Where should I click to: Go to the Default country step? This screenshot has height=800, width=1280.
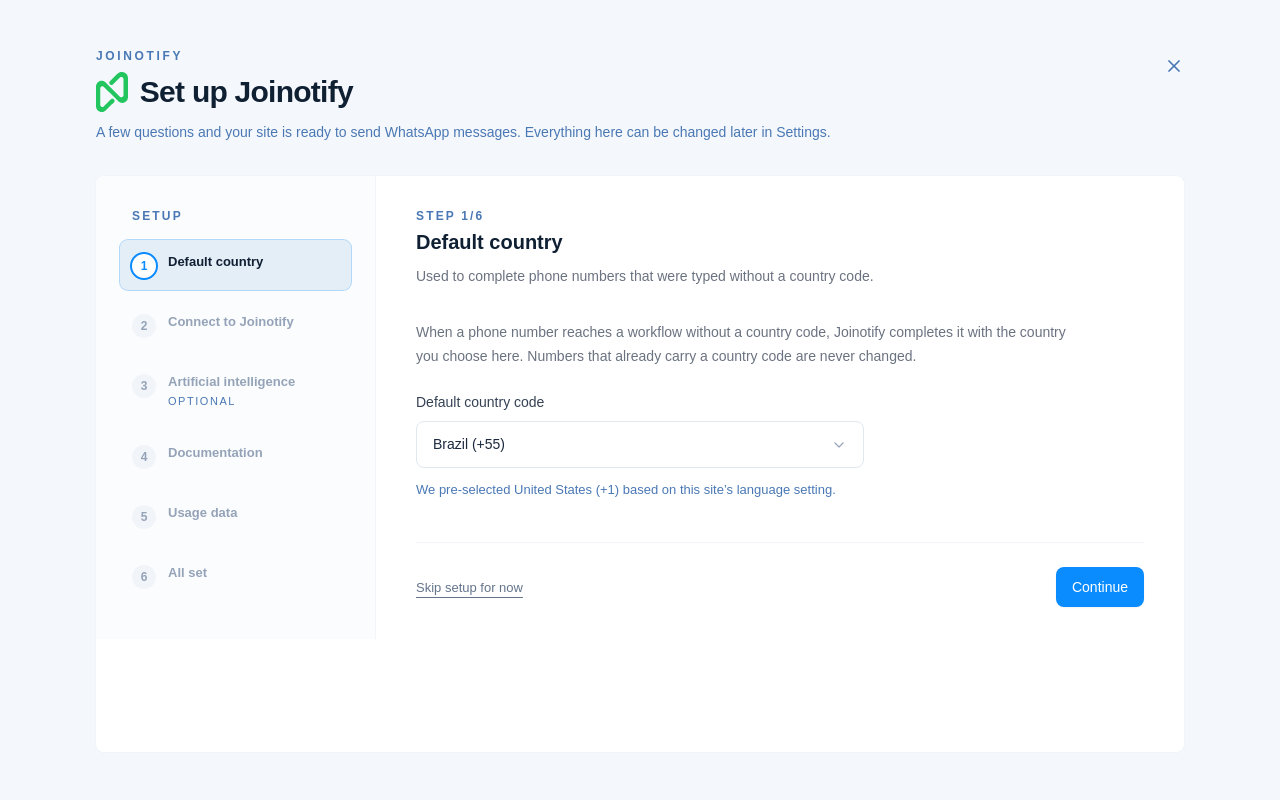(x=235, y=265)
